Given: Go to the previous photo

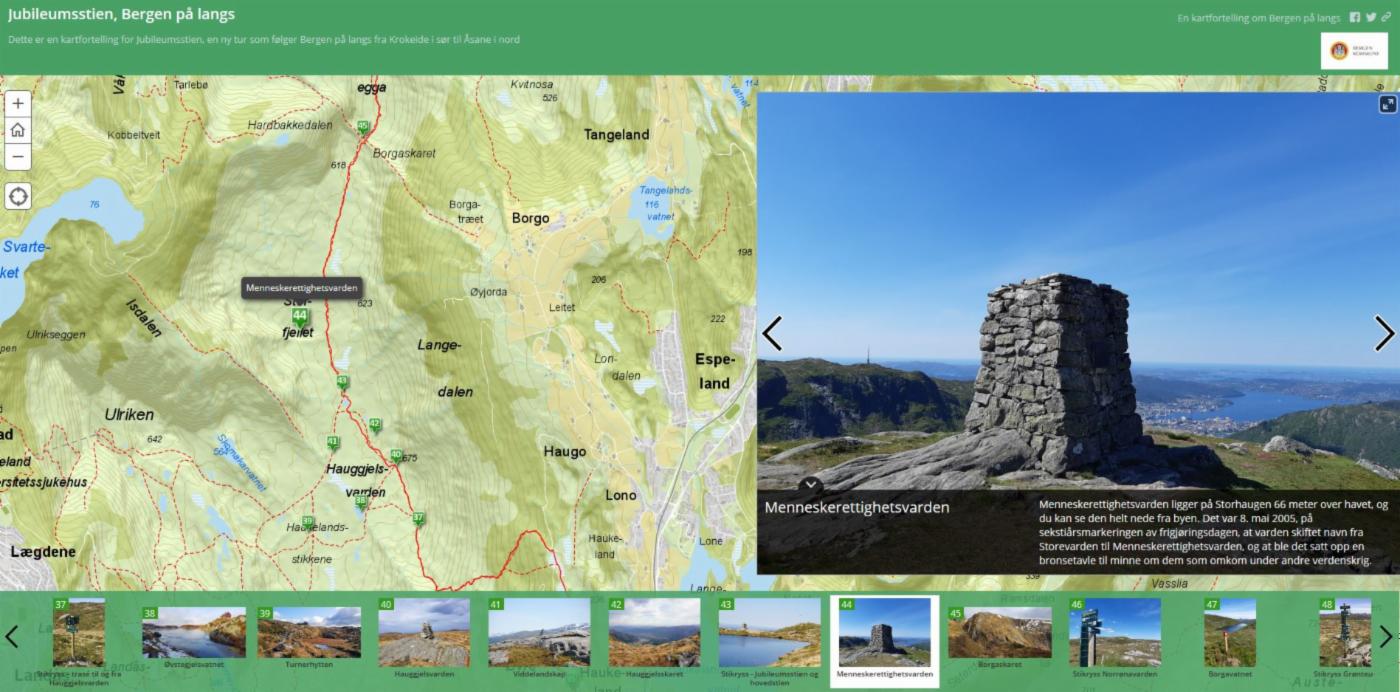Looking at the screenshot, I should [772, 334].
